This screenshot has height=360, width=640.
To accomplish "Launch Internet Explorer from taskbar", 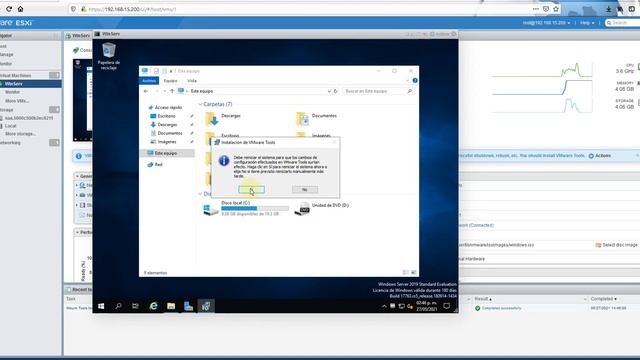I will 153,306.
